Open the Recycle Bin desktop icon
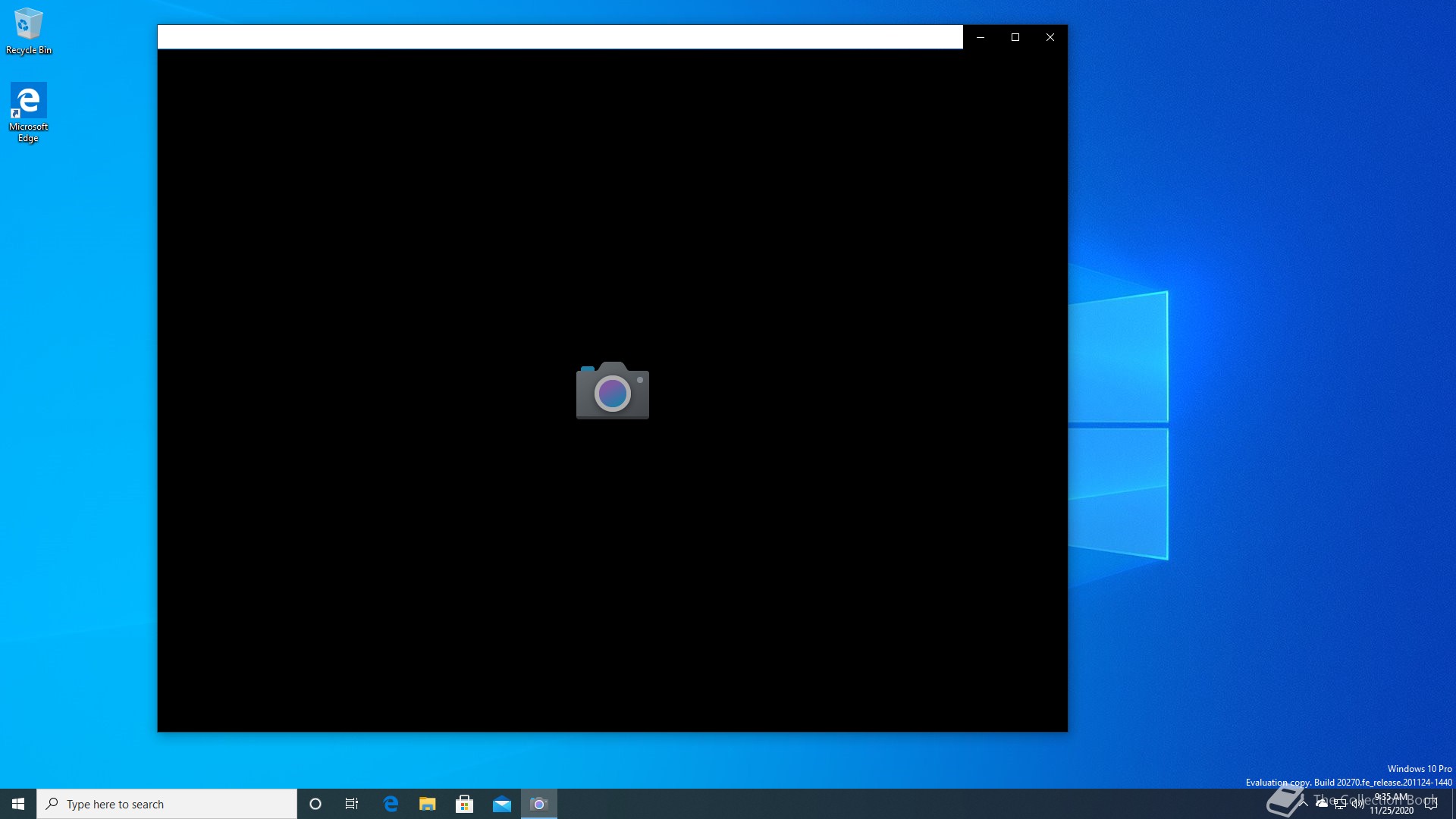Screen dimensions: 1456x819 [29, 31]
